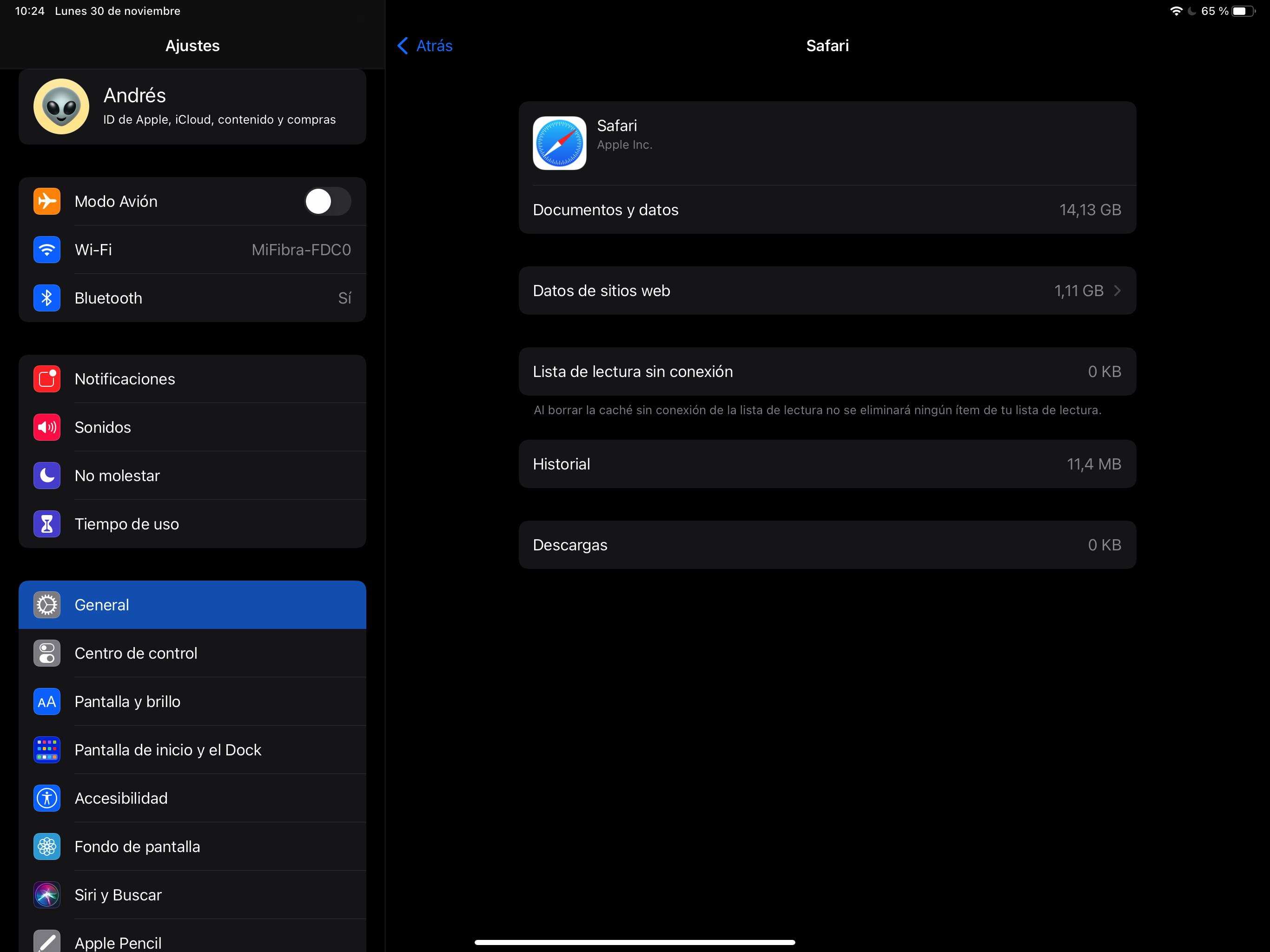Tap Lista de lectura sin conexión row
This screenshot has width=1270, height=952.
coord(827,371)
